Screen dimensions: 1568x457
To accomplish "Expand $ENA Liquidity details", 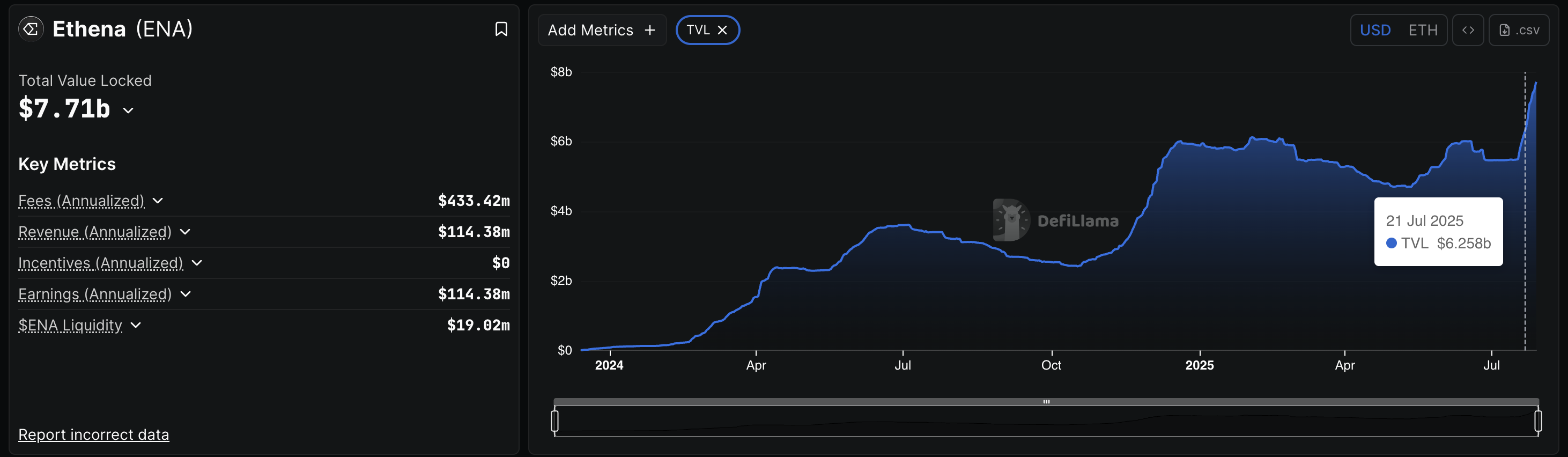I will tap(136, 325).
